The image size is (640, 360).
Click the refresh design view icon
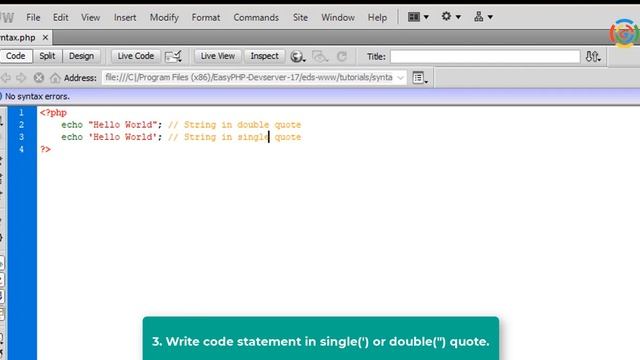(342, 56)
